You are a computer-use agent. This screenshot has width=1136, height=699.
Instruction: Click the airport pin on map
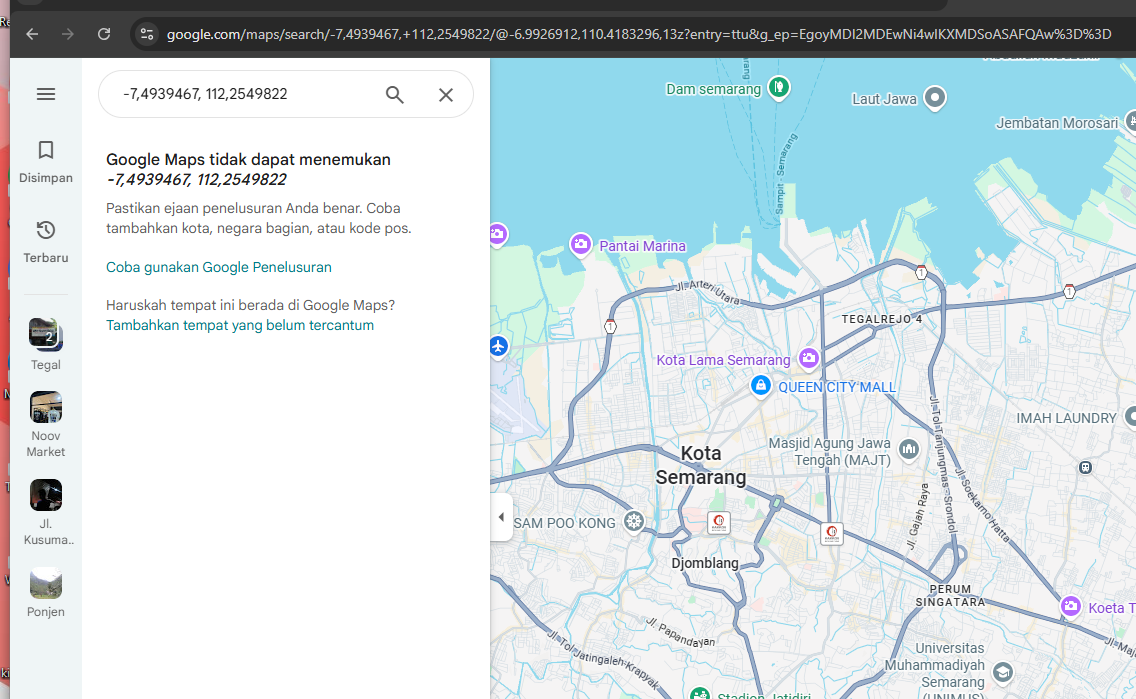tap(498, 346)
